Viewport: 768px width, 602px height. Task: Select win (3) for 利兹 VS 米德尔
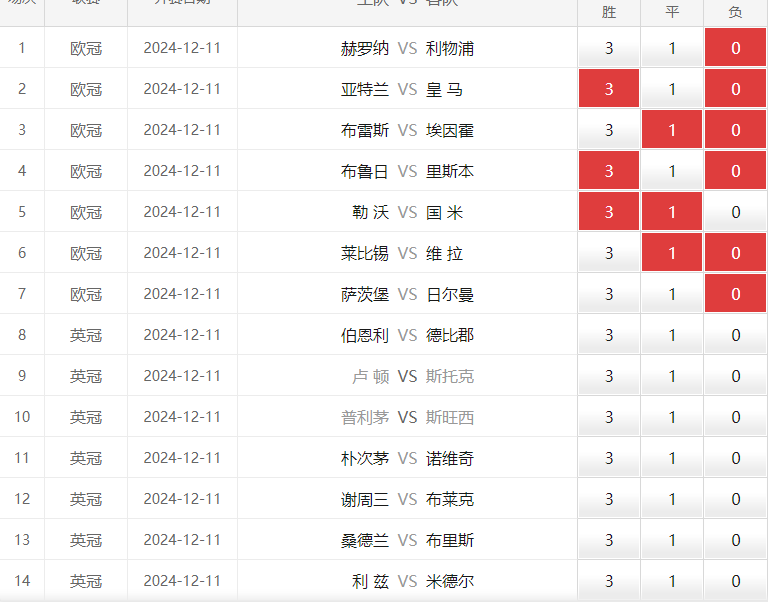pyautogui.click(x=609, y=580)
